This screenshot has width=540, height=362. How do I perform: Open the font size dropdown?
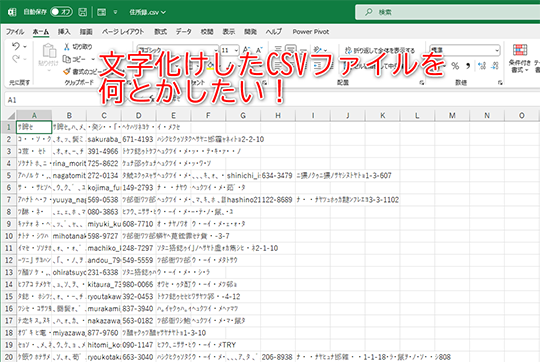click(x=236, y=51)
